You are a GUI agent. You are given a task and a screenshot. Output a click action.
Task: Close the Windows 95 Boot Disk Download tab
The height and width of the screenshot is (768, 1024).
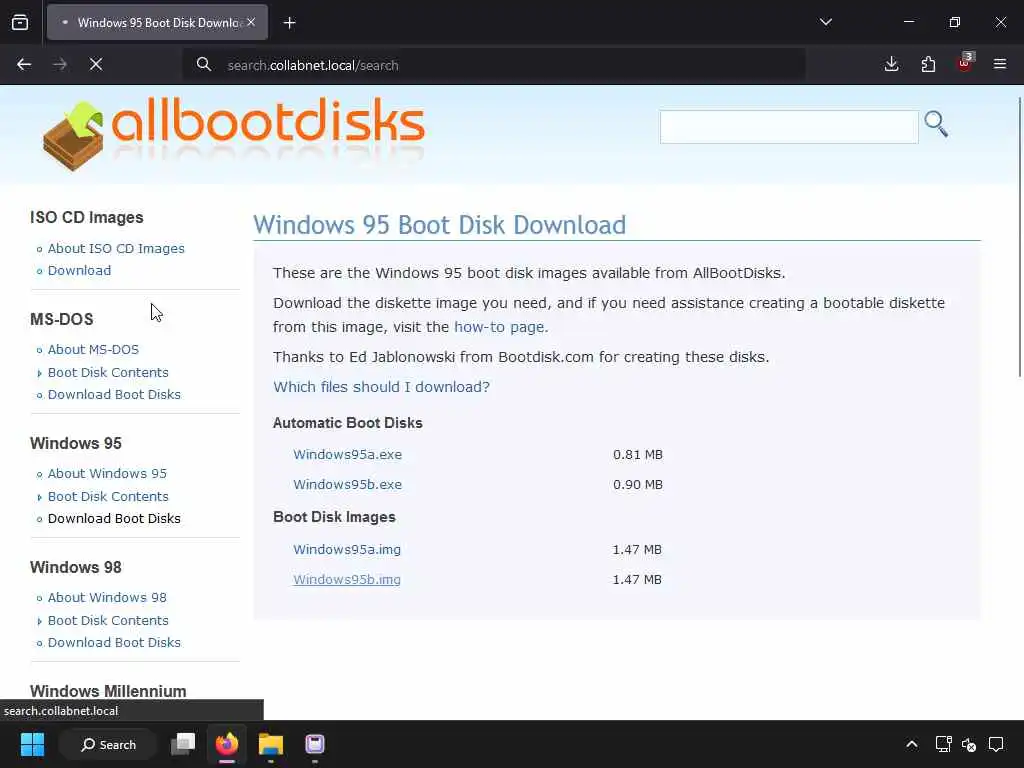[251, 22]
